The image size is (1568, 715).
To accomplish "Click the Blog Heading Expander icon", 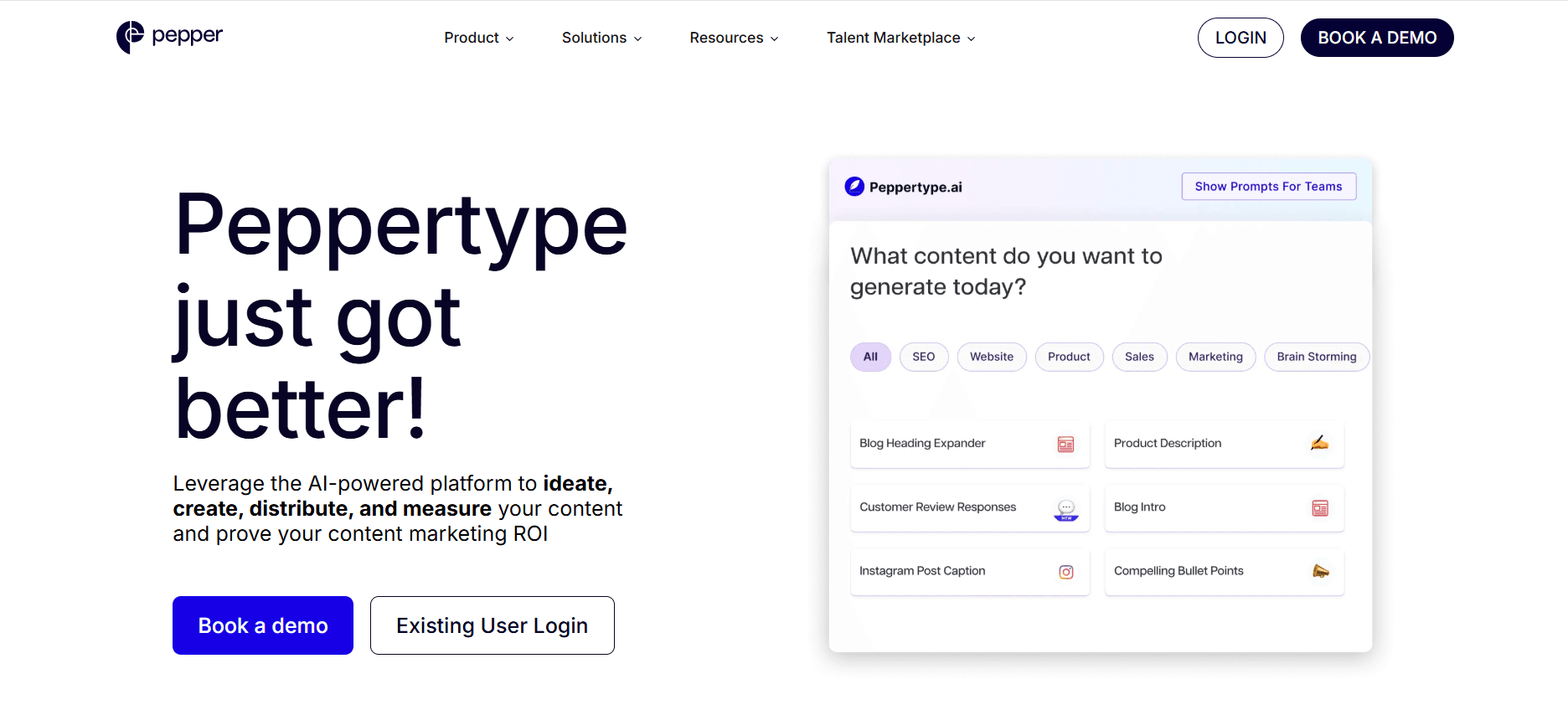I will 1065,445.
